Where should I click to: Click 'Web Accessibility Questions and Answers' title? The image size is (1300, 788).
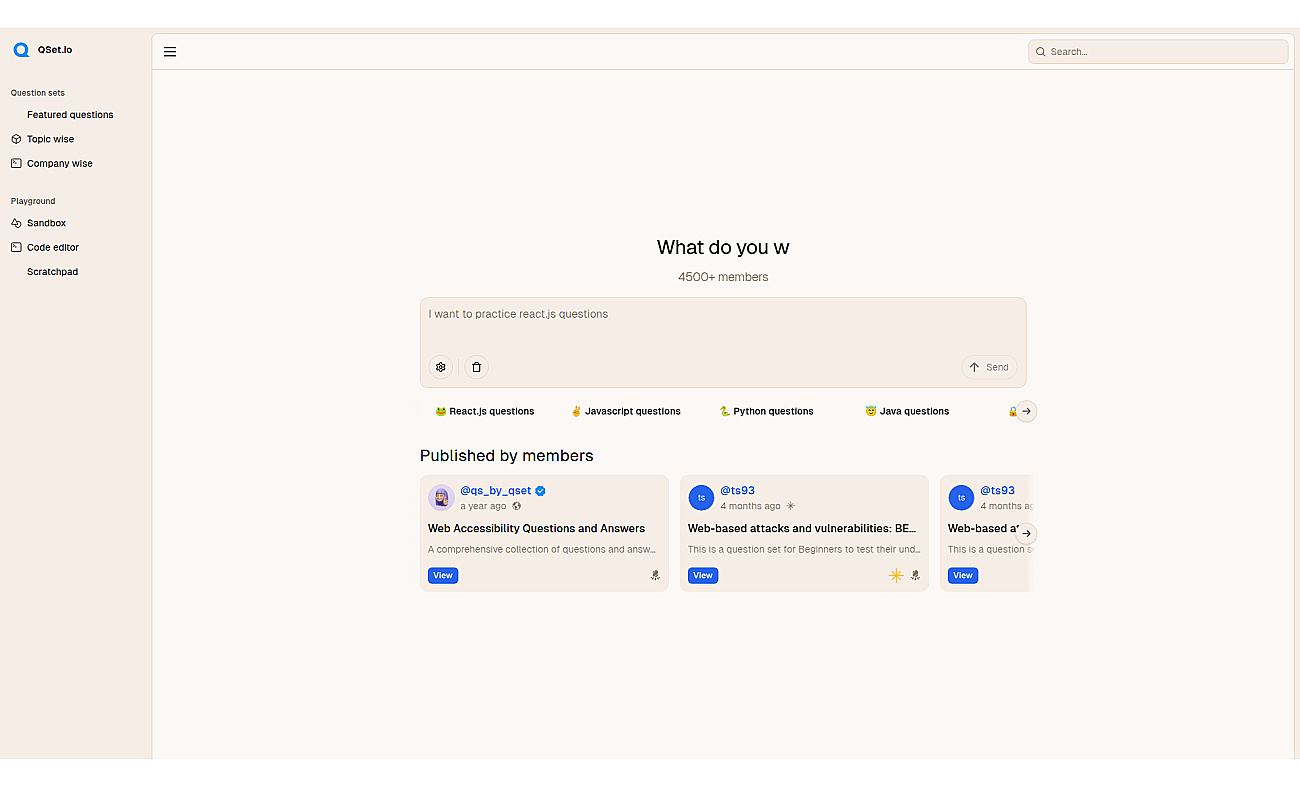click(x=536, y=529)
